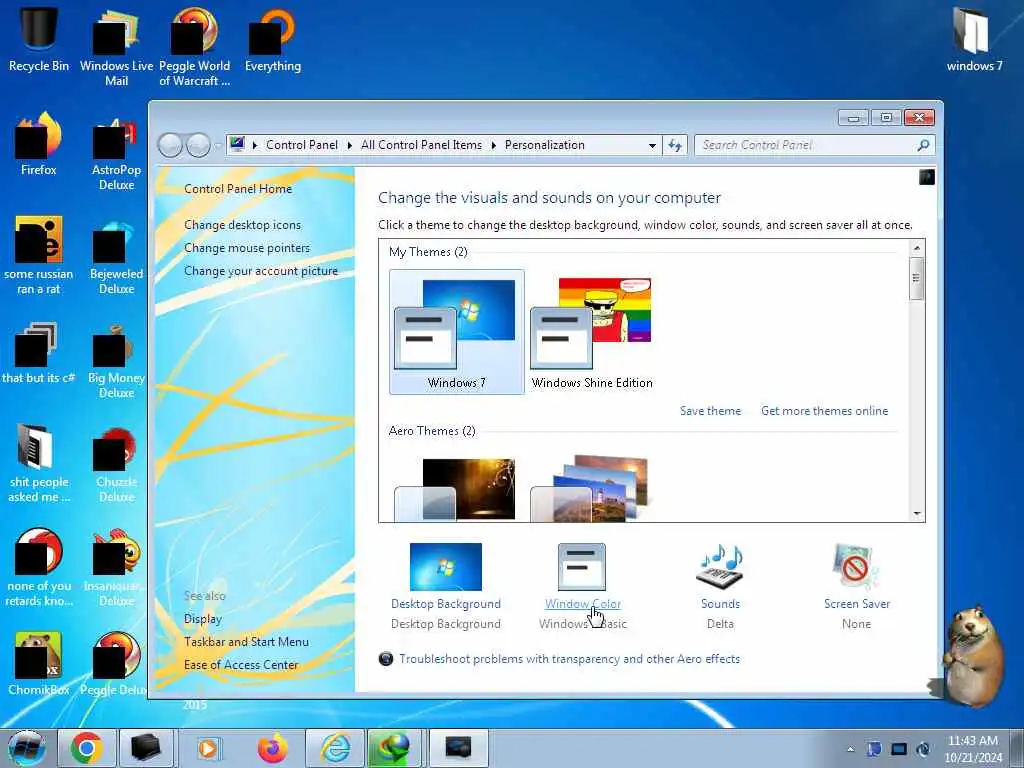Select the Windows Shine Edition theme
The height and width of the screenshot is (768, 1024).
point(592,332)
